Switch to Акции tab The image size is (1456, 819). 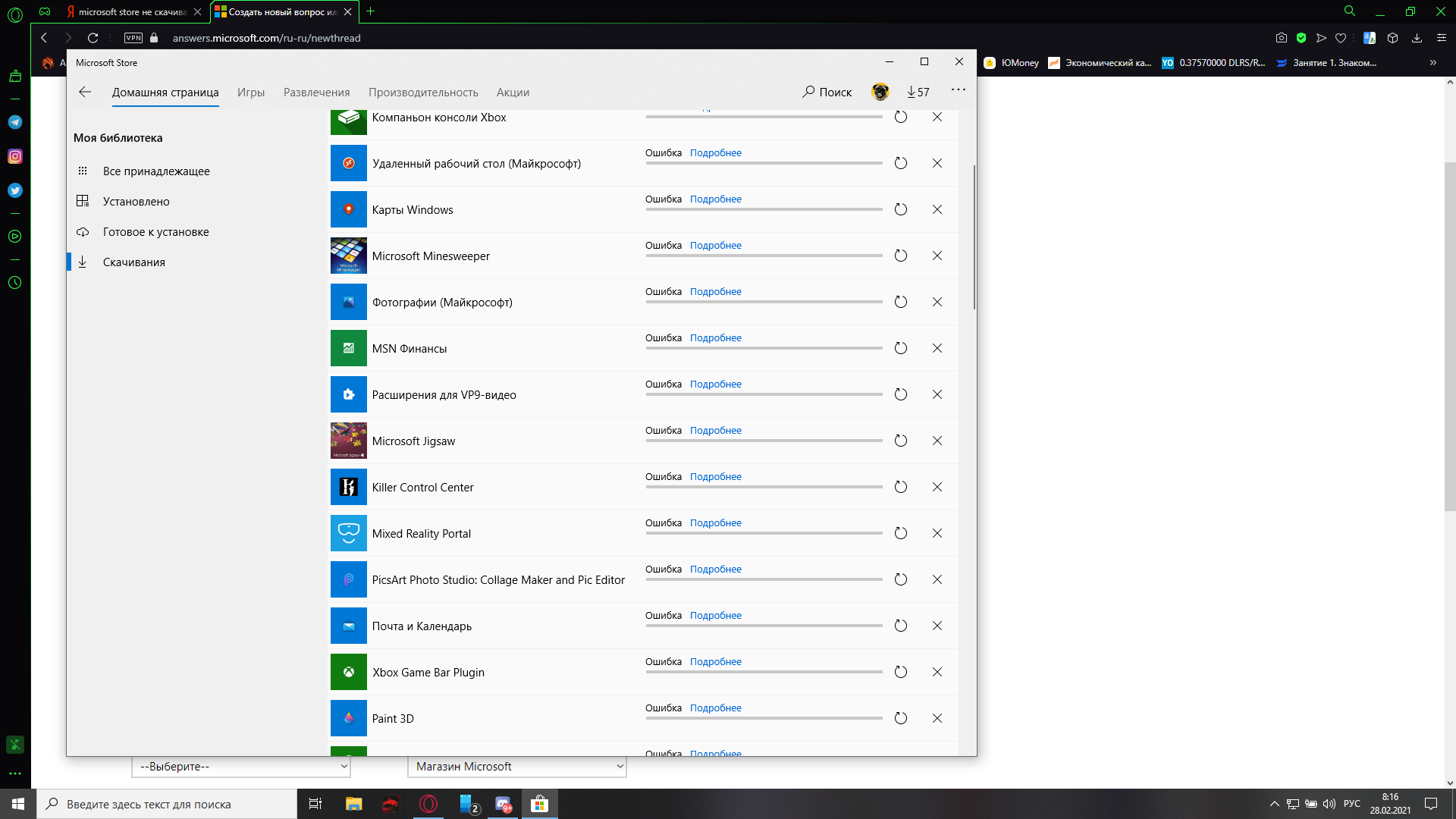tap(513, 93)
